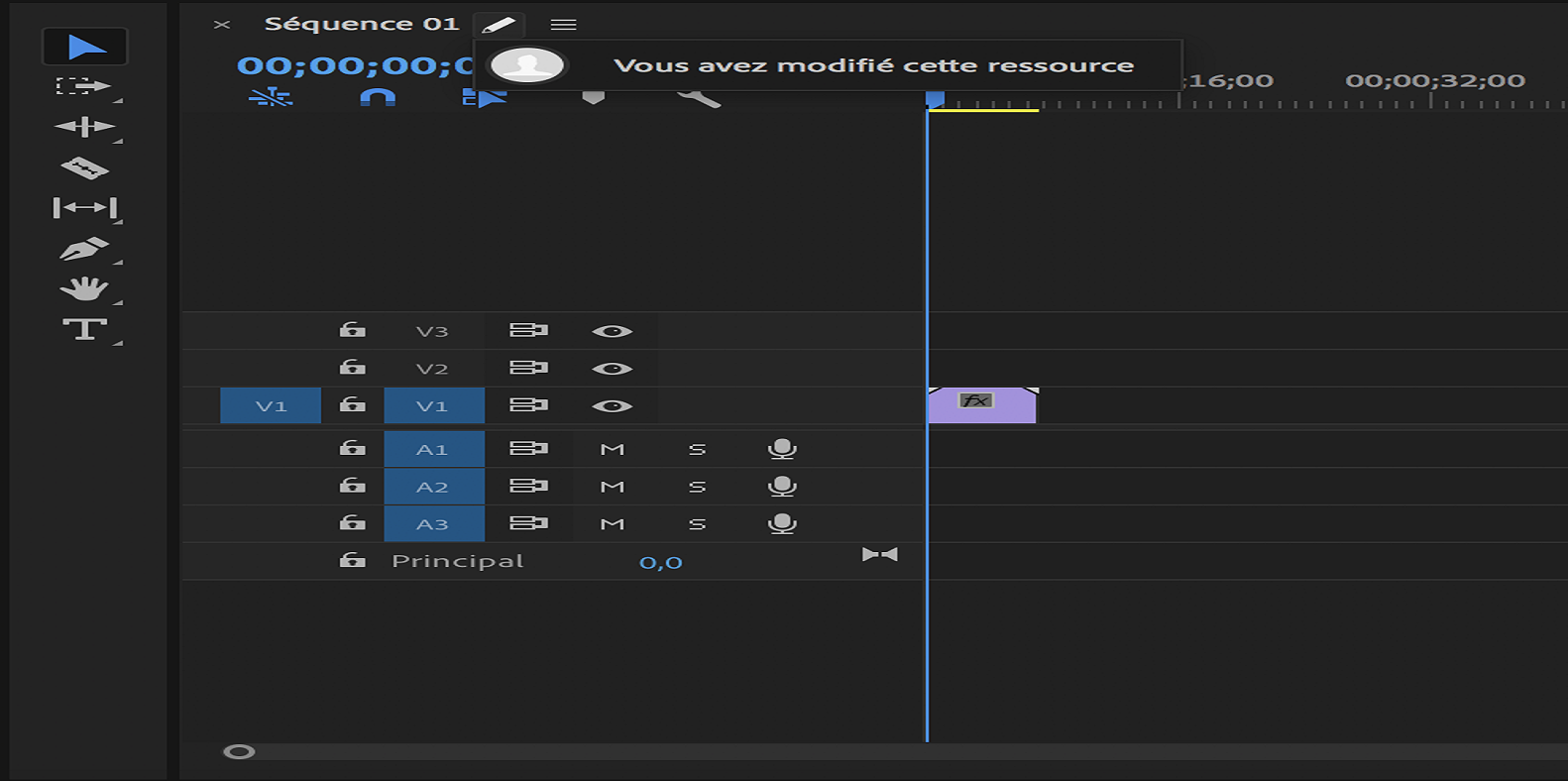Solo the A3 audio track
The height and width of the screenshot is (781, 1568).
698,523
